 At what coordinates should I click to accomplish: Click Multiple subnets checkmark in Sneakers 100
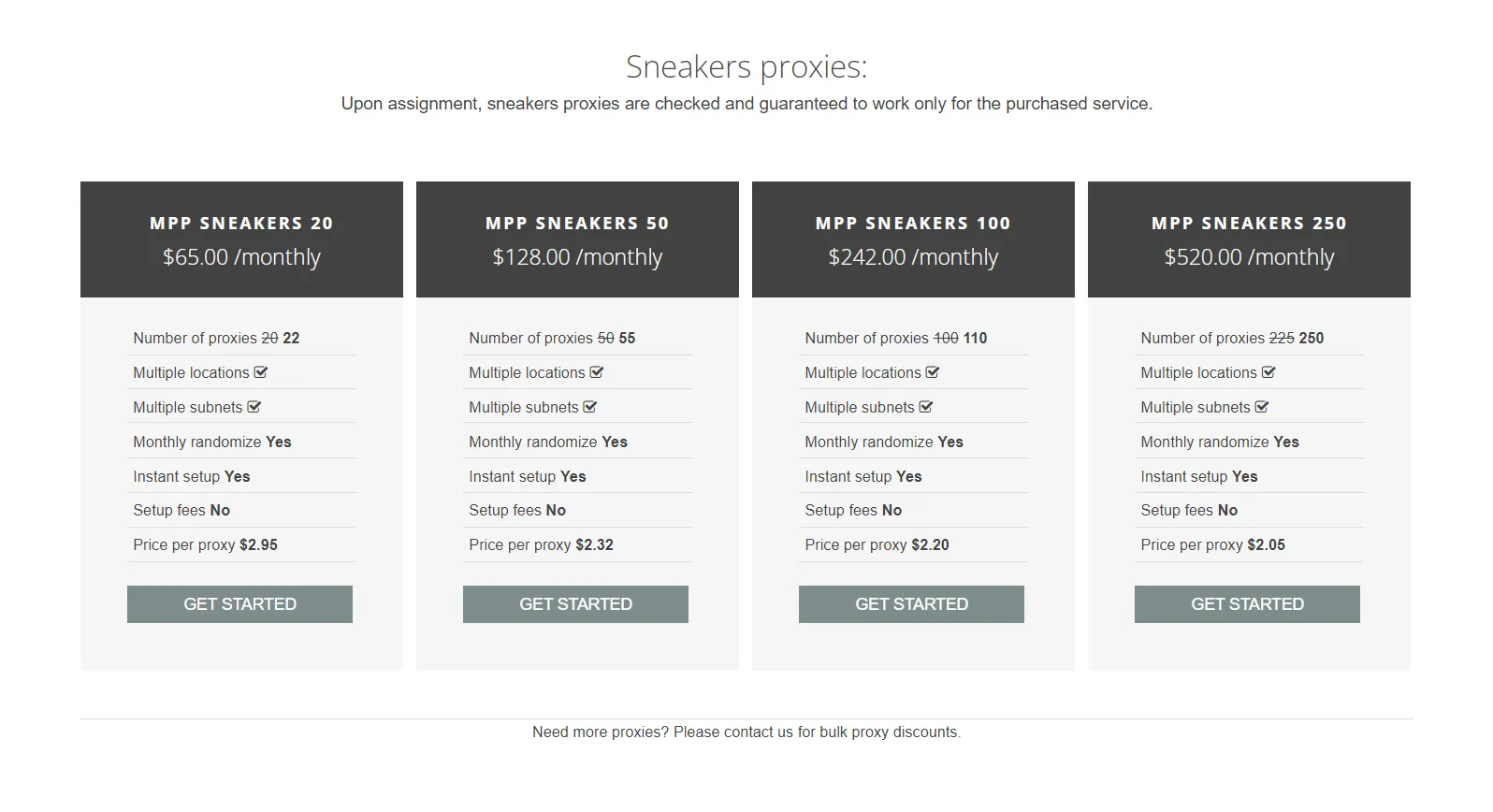pos(926,407)
